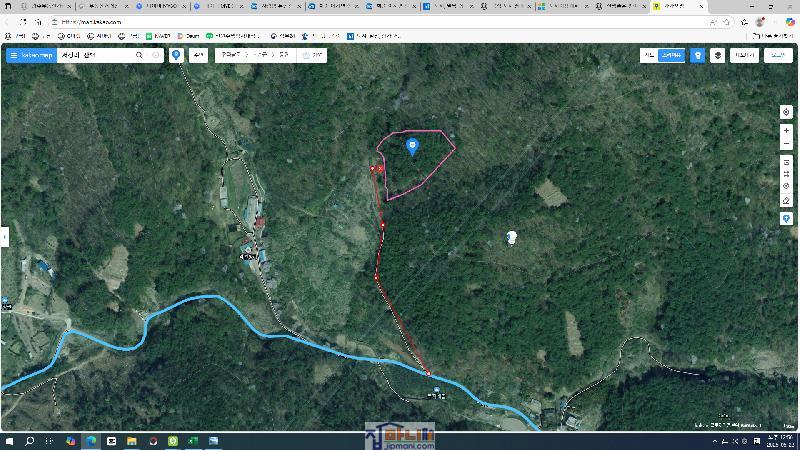Image resolution: width=800 pixels, height=450 pixels.
Task: Click the current location compass button
Action: click(786, 112)
